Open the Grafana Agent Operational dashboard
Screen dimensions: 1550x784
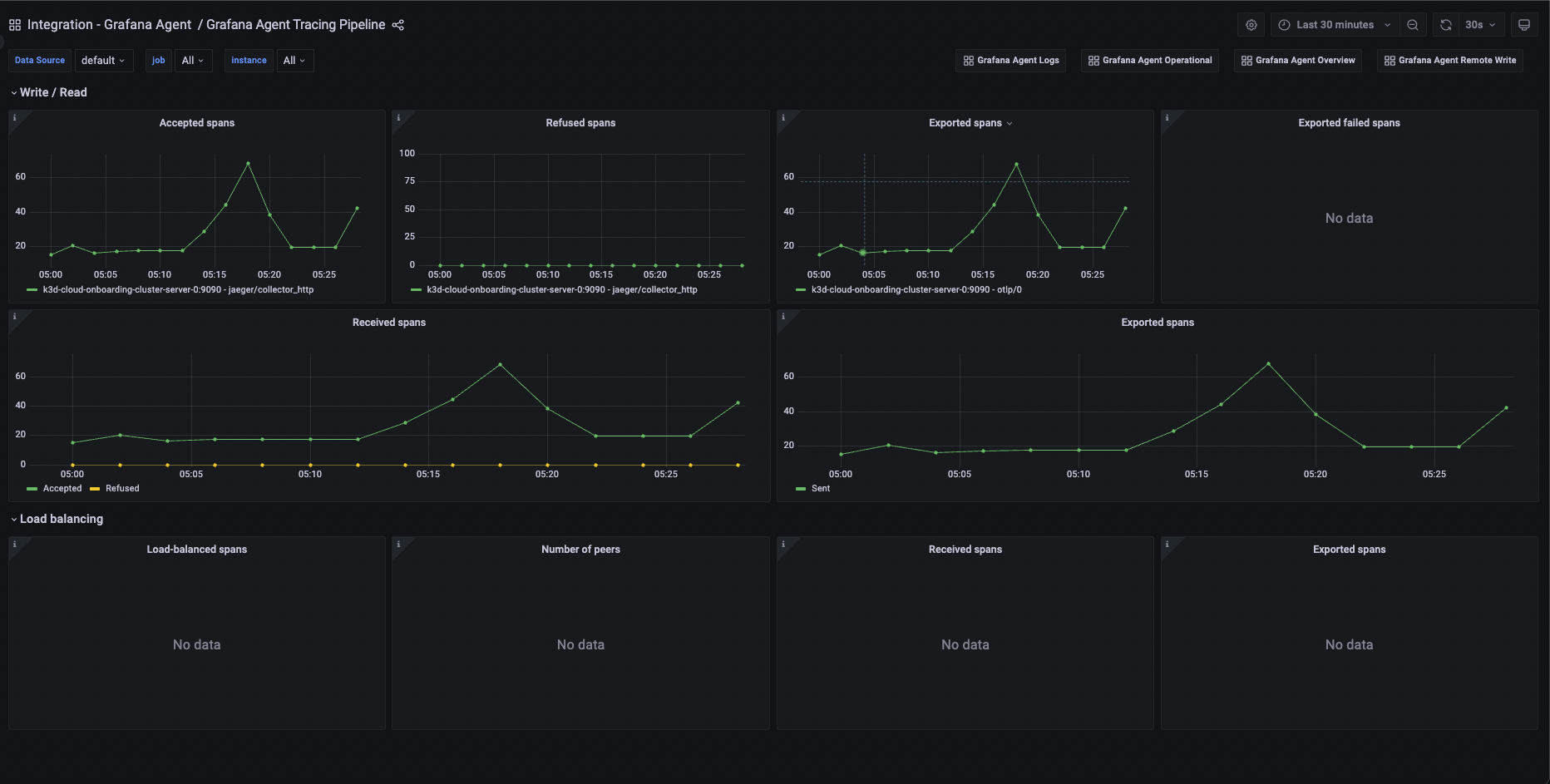(1149, 60)
